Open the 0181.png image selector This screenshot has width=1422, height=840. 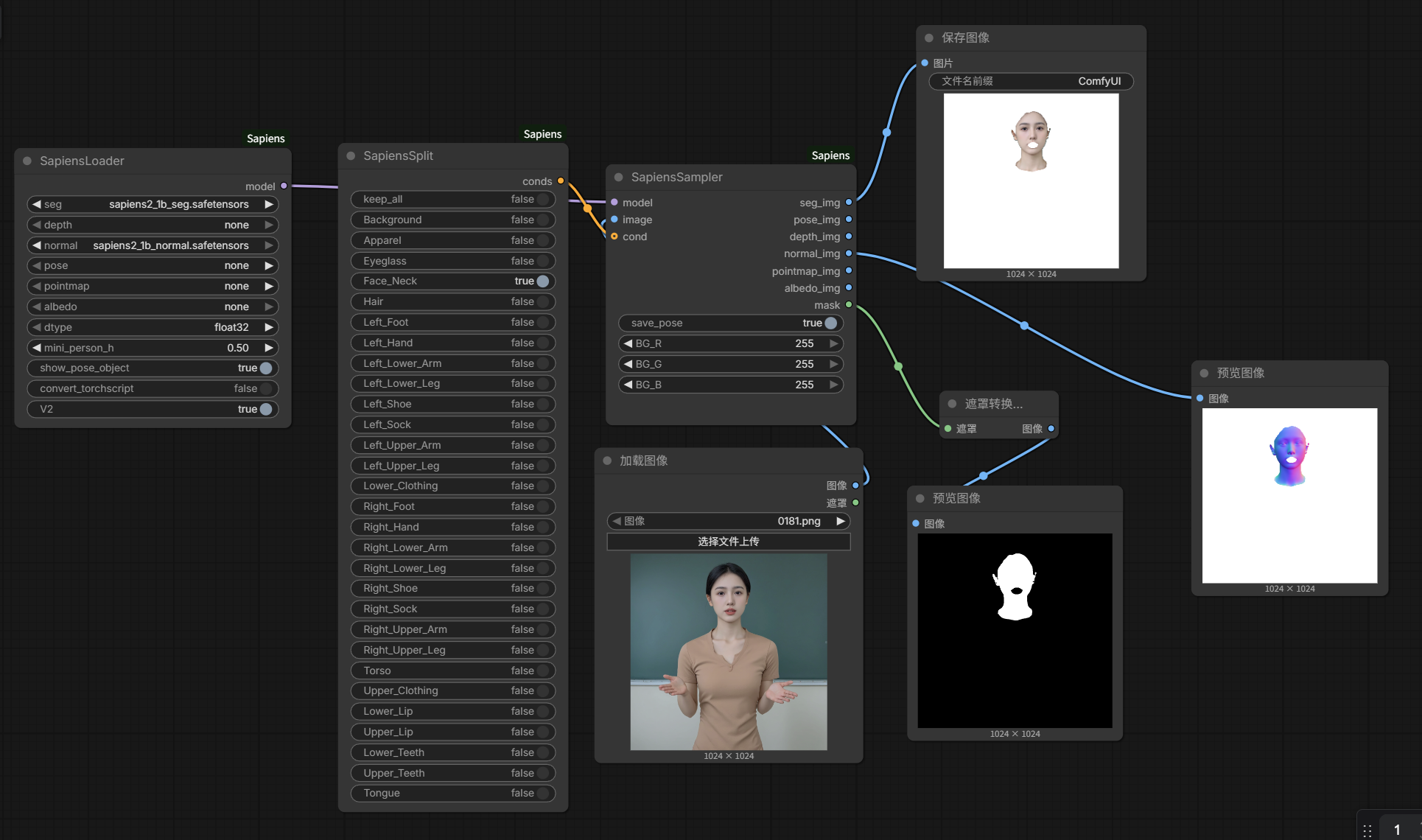tap(729, 521)
